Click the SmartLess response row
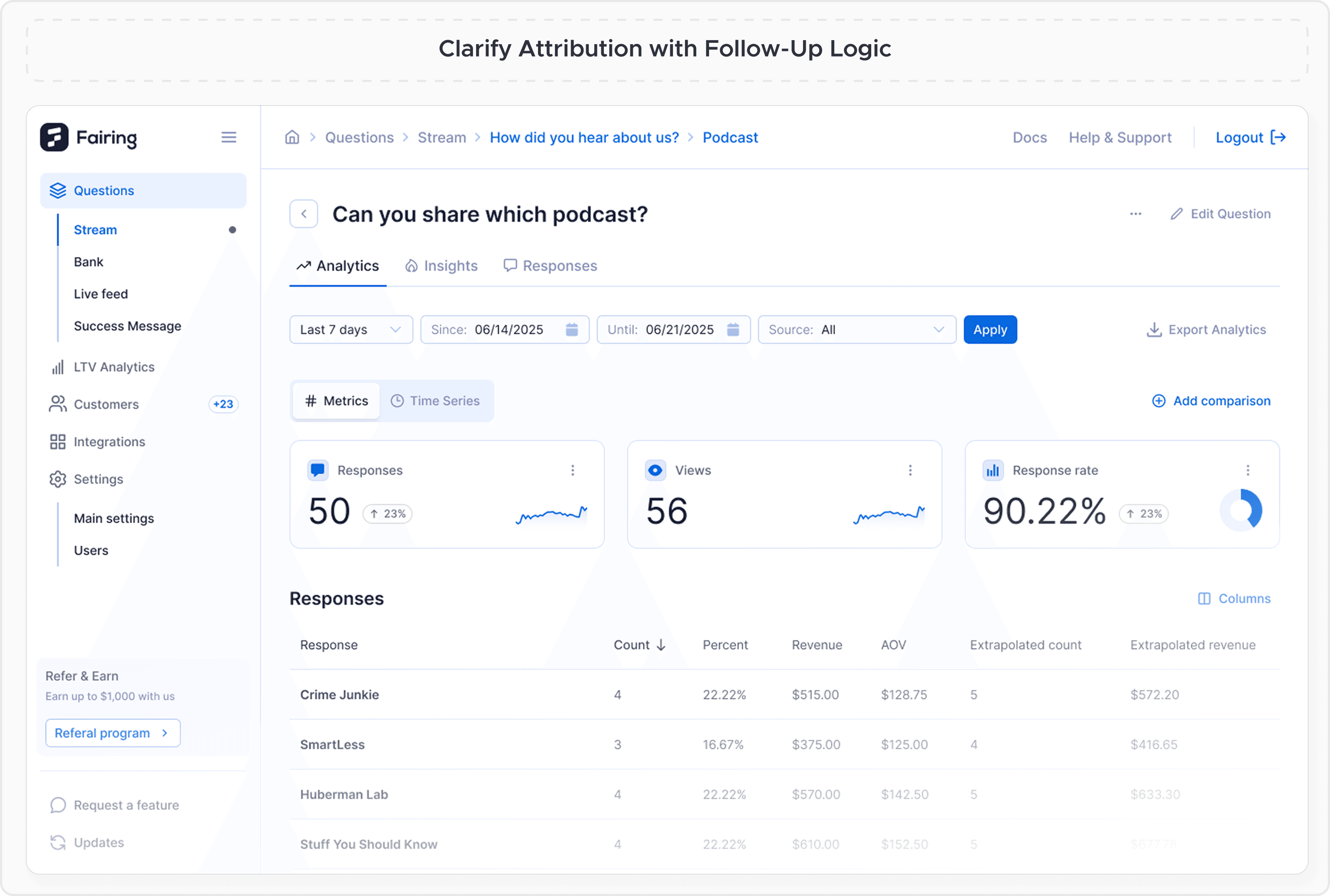1330x896 pixels. [x=784, y=744]
